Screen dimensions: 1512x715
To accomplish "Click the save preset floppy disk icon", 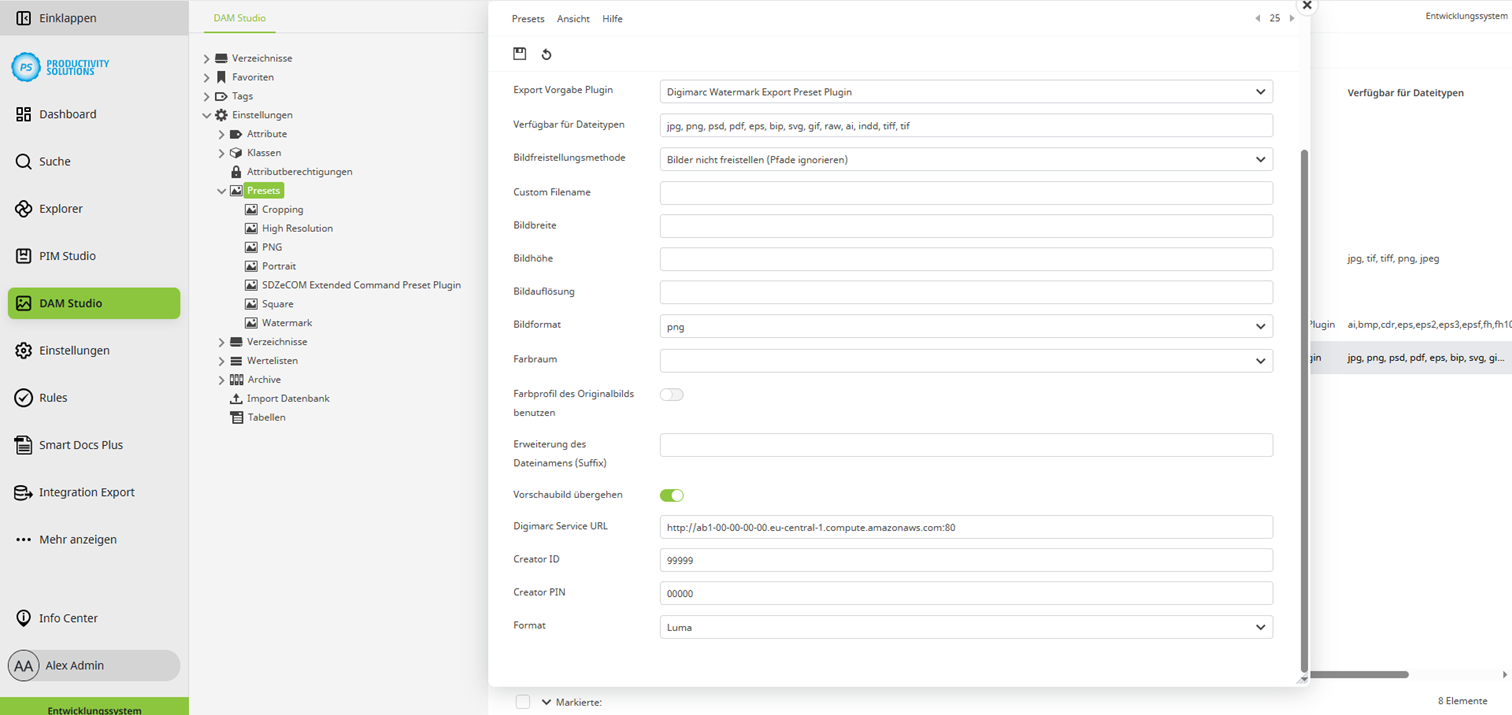I will [x=519, y=54].
